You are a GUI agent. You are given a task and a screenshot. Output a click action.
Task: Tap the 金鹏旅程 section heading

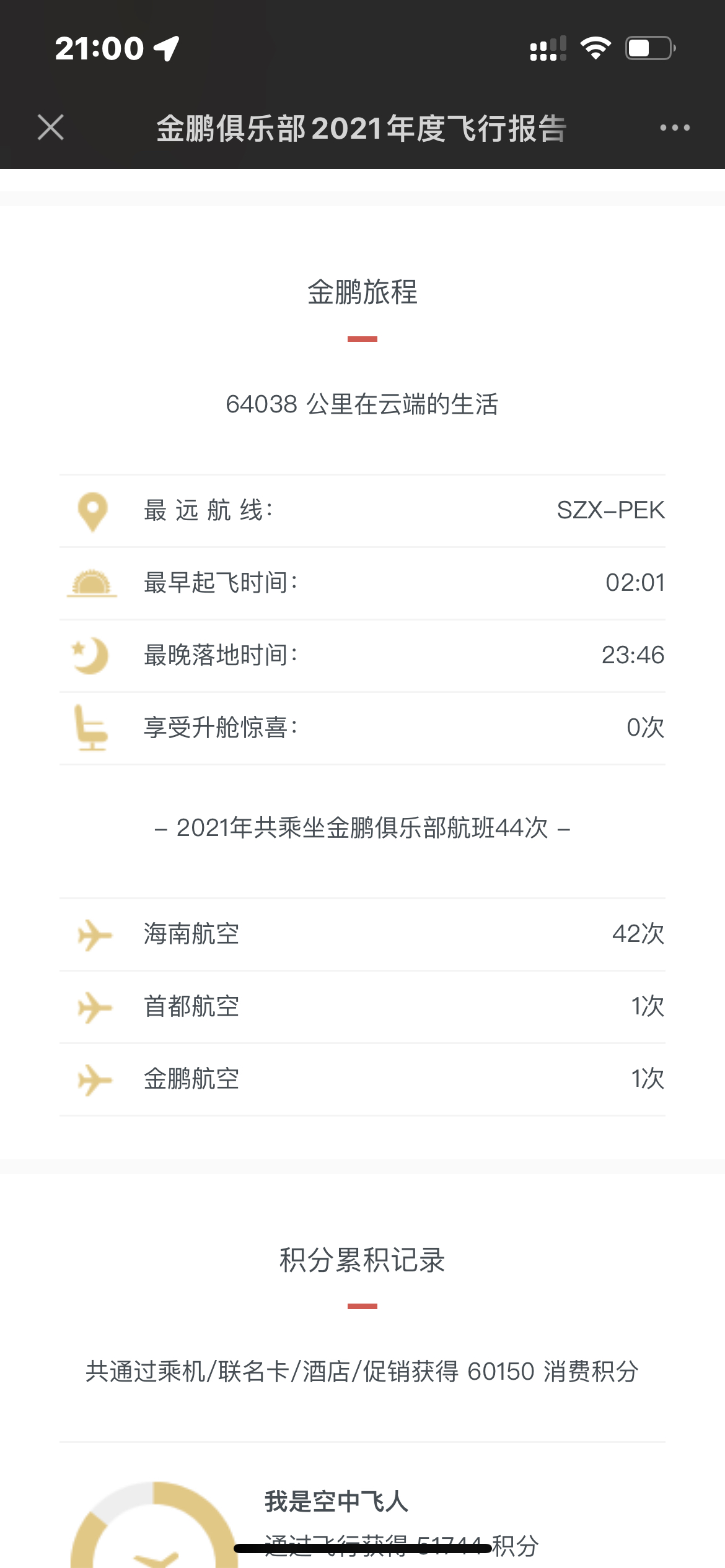click(x=362, y=292)
